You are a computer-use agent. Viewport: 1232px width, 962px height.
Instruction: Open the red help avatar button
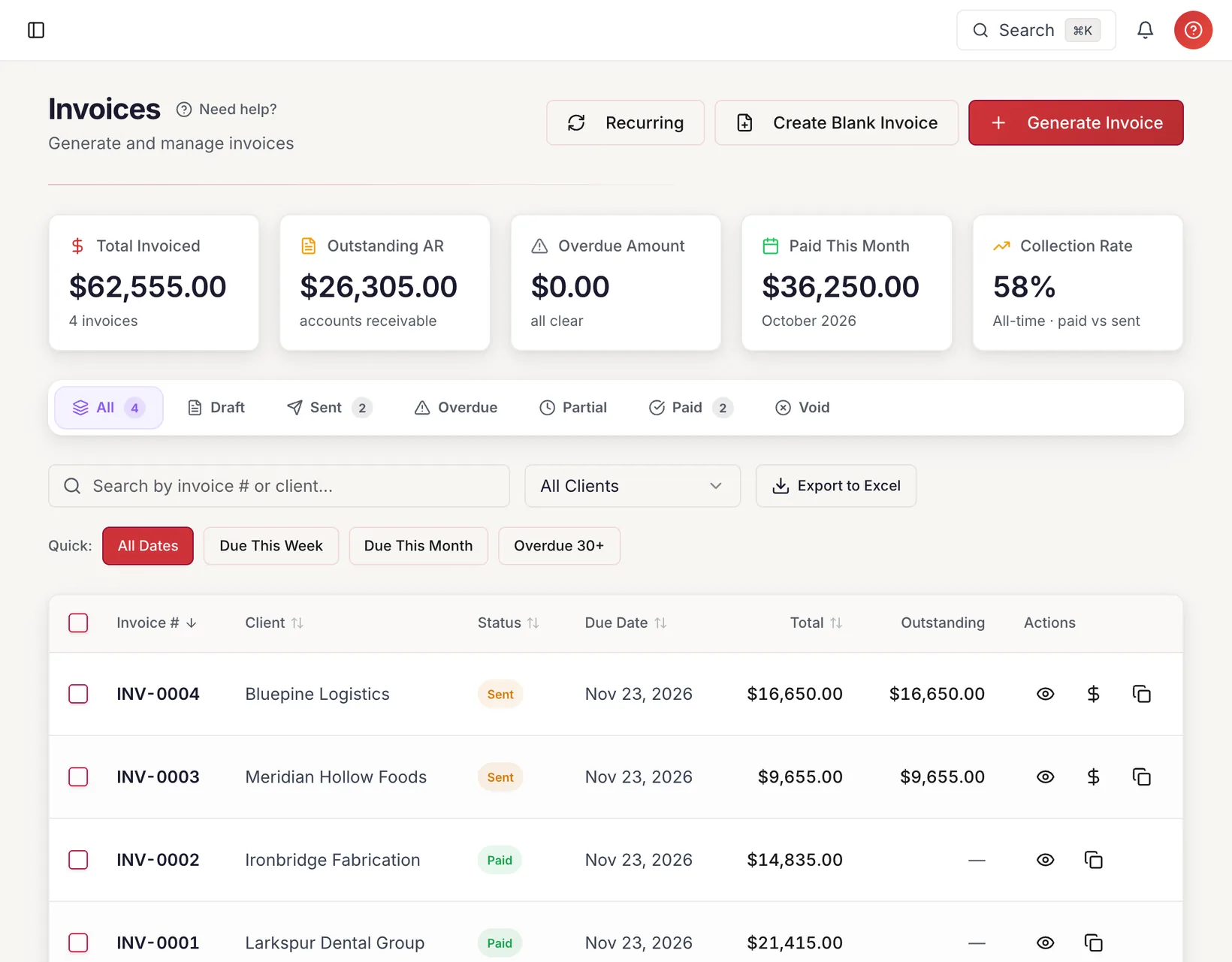(1193, 30)
